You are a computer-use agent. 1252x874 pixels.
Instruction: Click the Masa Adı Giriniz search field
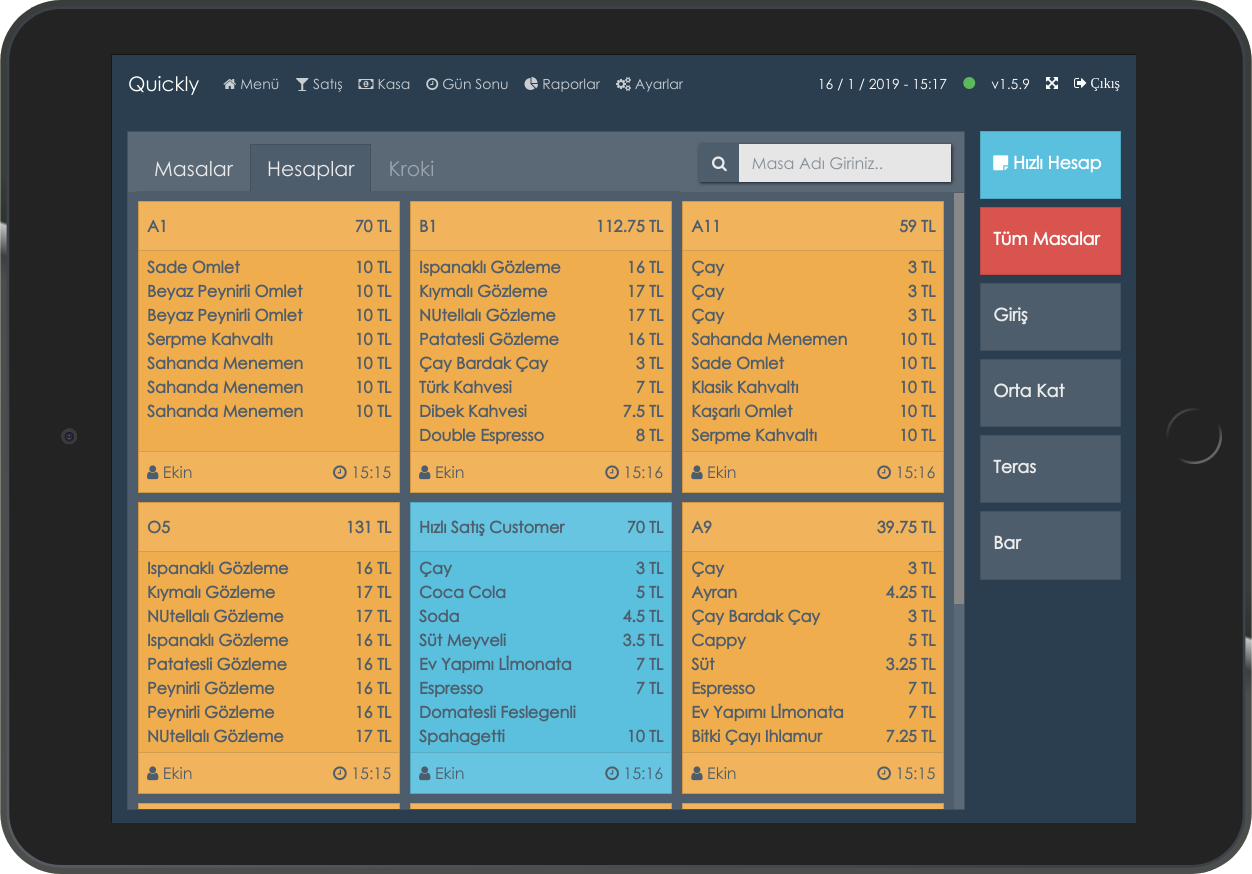point(845,162)
